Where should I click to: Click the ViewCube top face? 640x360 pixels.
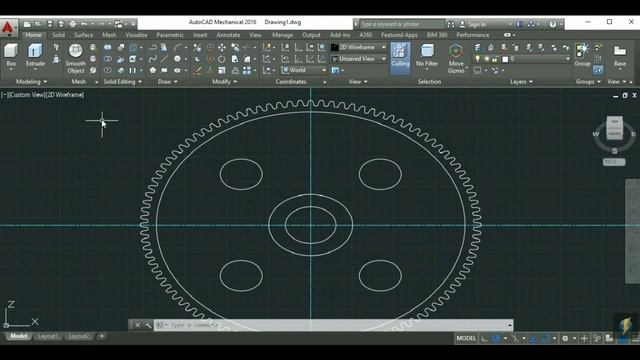click(x=615, y=122)
